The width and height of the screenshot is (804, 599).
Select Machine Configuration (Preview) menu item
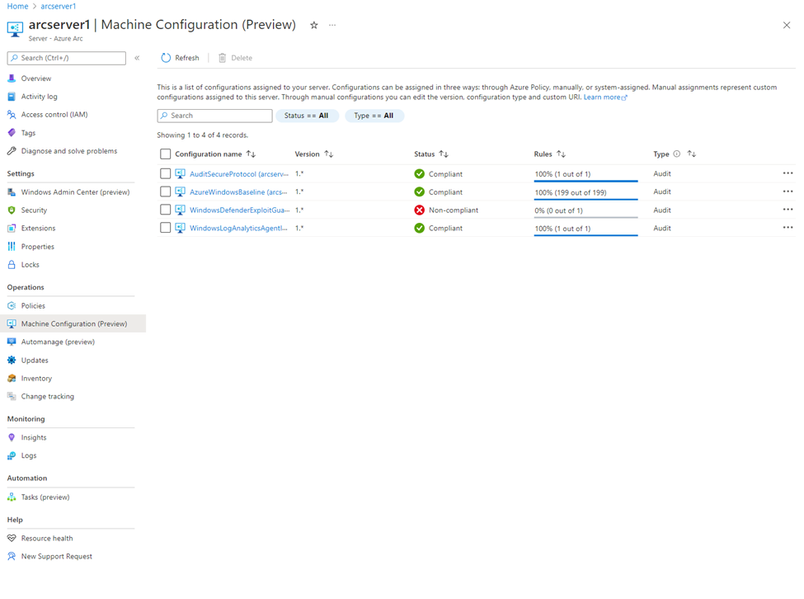pyautogui.click(x=73, y=324)
